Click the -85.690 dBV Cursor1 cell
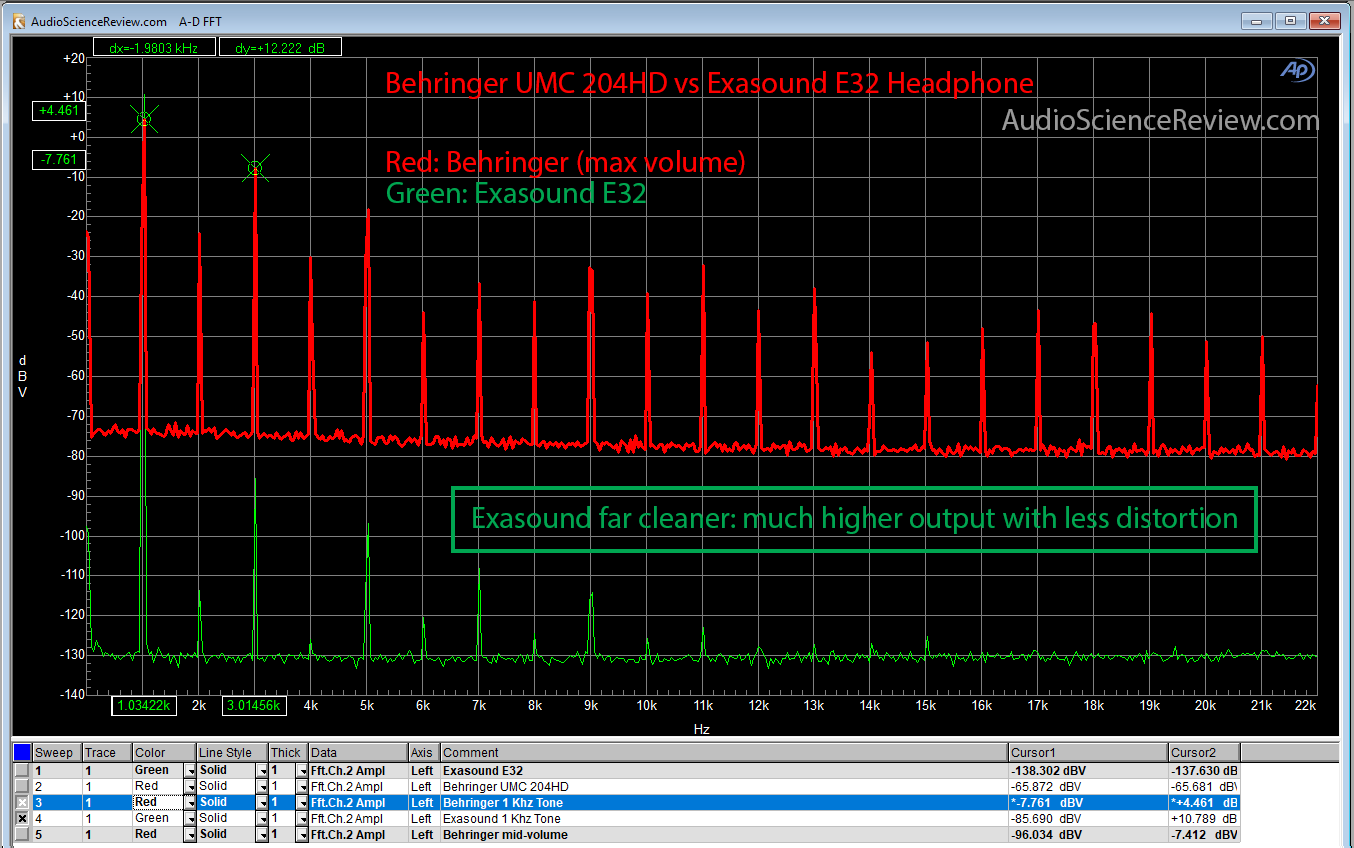Screen dimensions: 1354x848 point(1088,819)
